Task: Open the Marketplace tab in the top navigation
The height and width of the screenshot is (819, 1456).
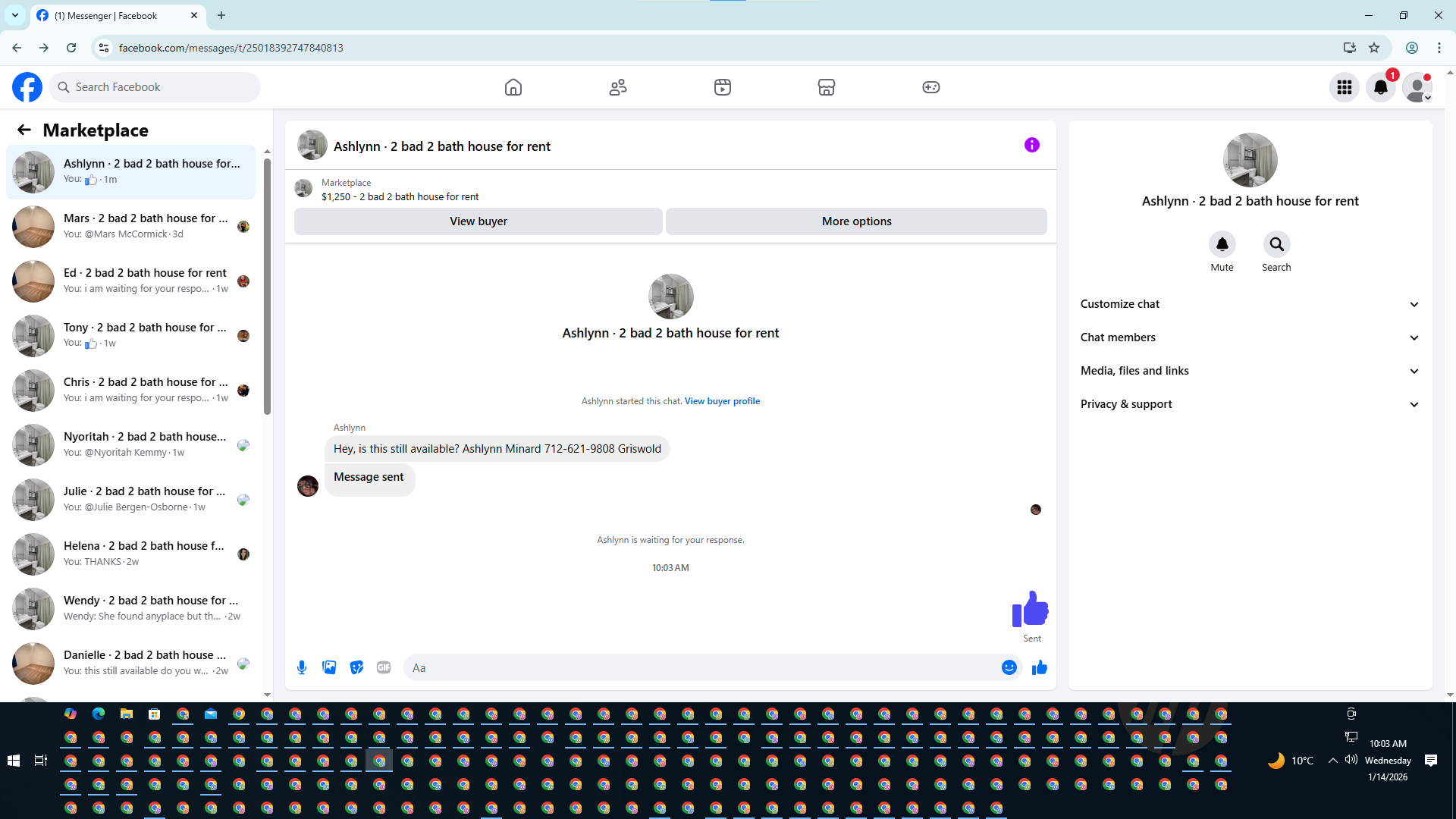Action: (827, 87)
